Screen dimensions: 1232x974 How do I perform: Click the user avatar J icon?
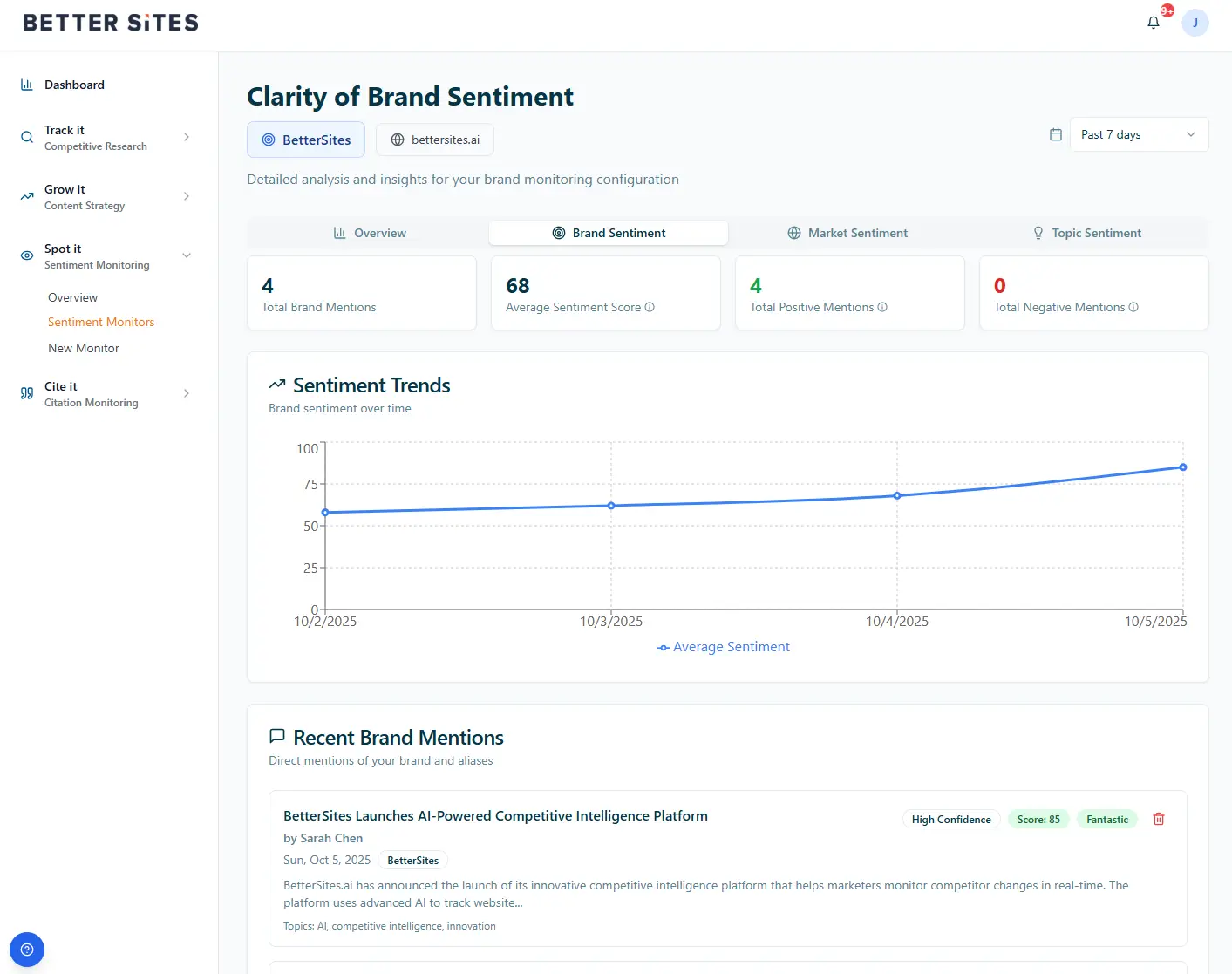pyautogui.click(x=1195, y=23)
